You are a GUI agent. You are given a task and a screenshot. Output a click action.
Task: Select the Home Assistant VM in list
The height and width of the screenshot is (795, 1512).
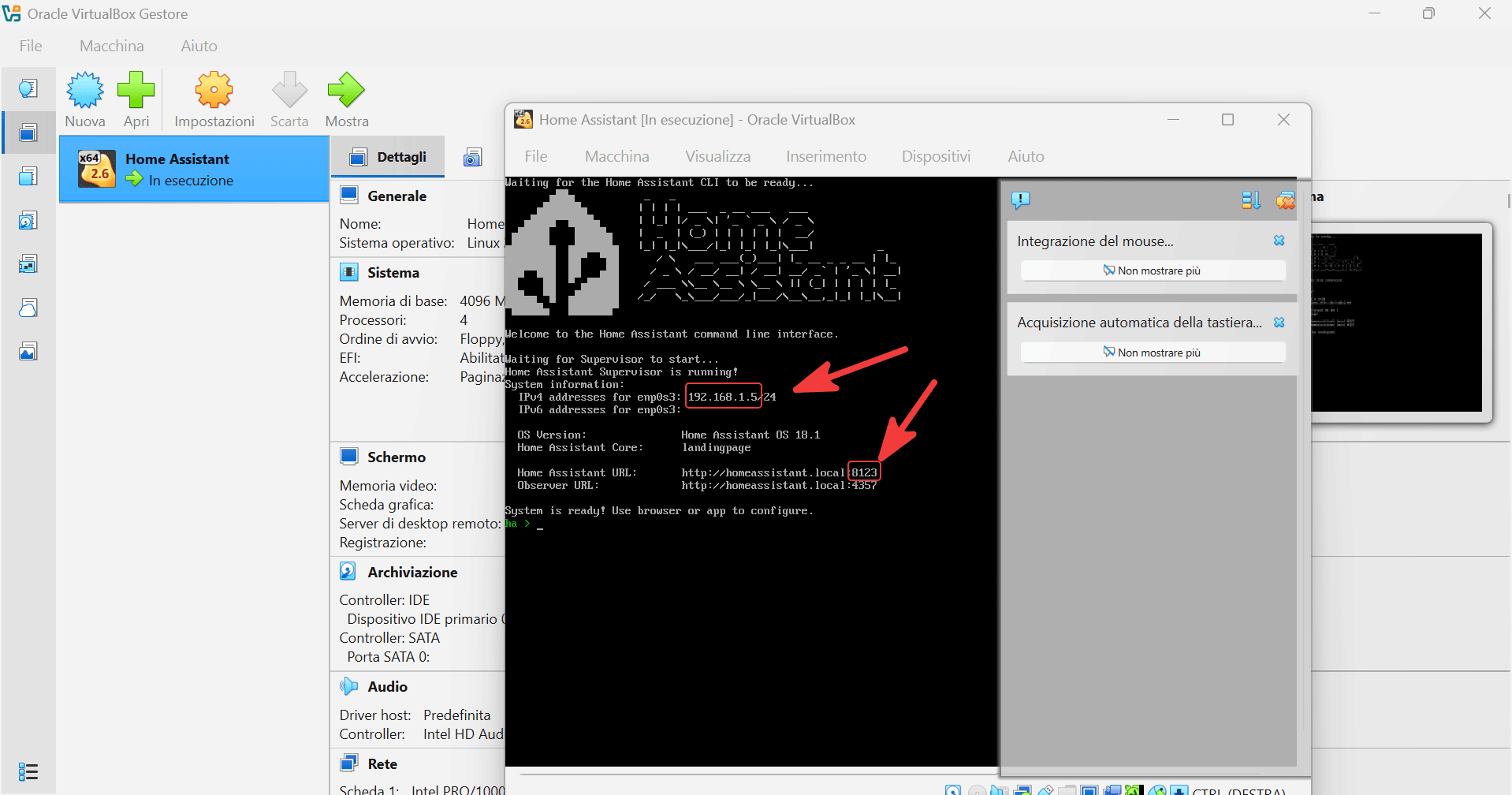(x=194, y=169)
